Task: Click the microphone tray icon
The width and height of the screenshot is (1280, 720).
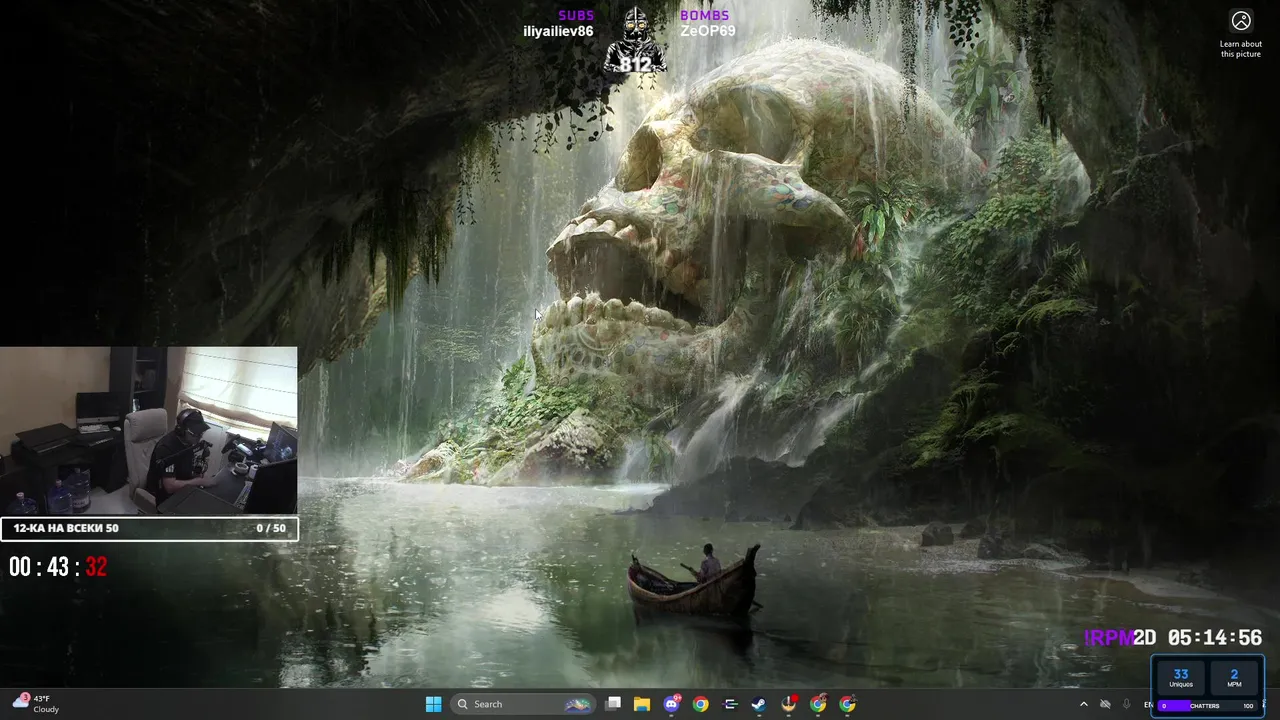Action: click(1127, 704)
